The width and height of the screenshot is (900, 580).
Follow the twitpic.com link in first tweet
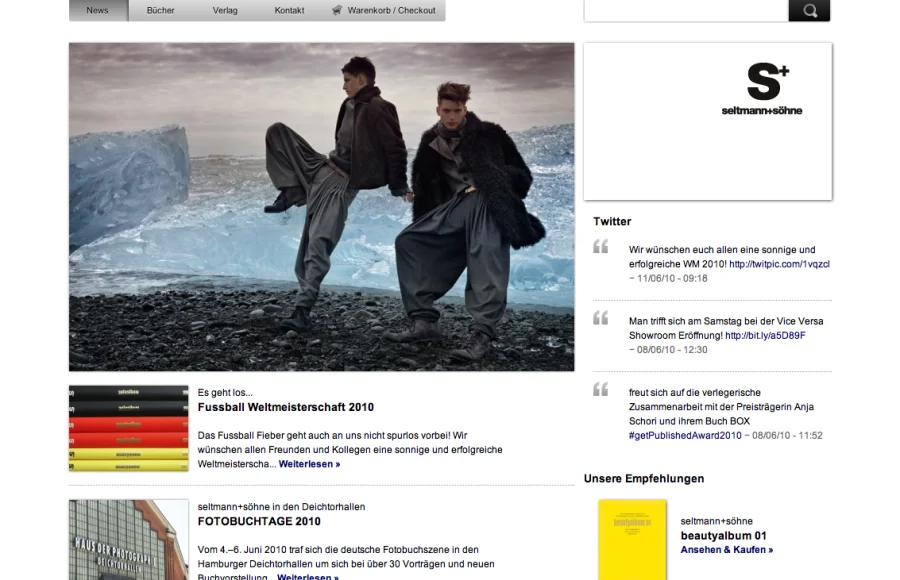779,264
